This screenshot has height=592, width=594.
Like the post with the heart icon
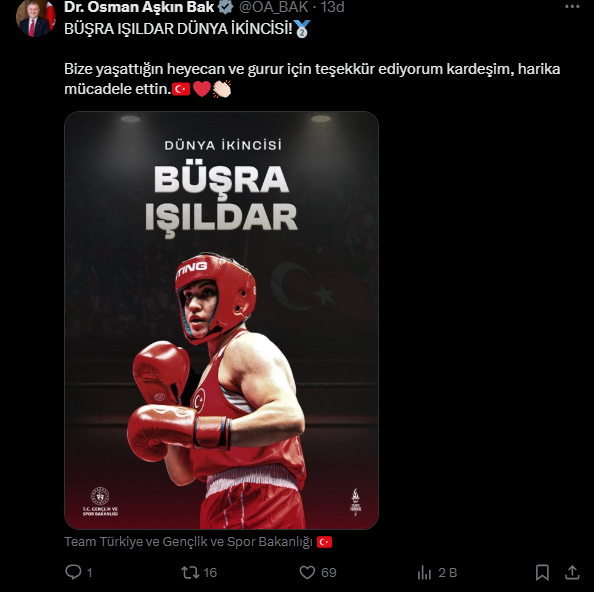[x=307, y=572]
